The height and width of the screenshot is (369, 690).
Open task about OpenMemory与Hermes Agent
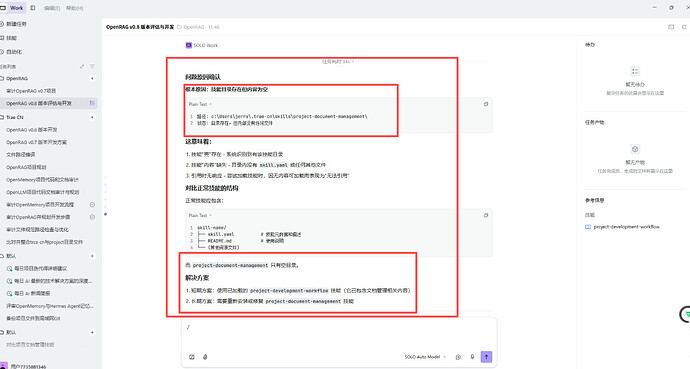[50, 306]
